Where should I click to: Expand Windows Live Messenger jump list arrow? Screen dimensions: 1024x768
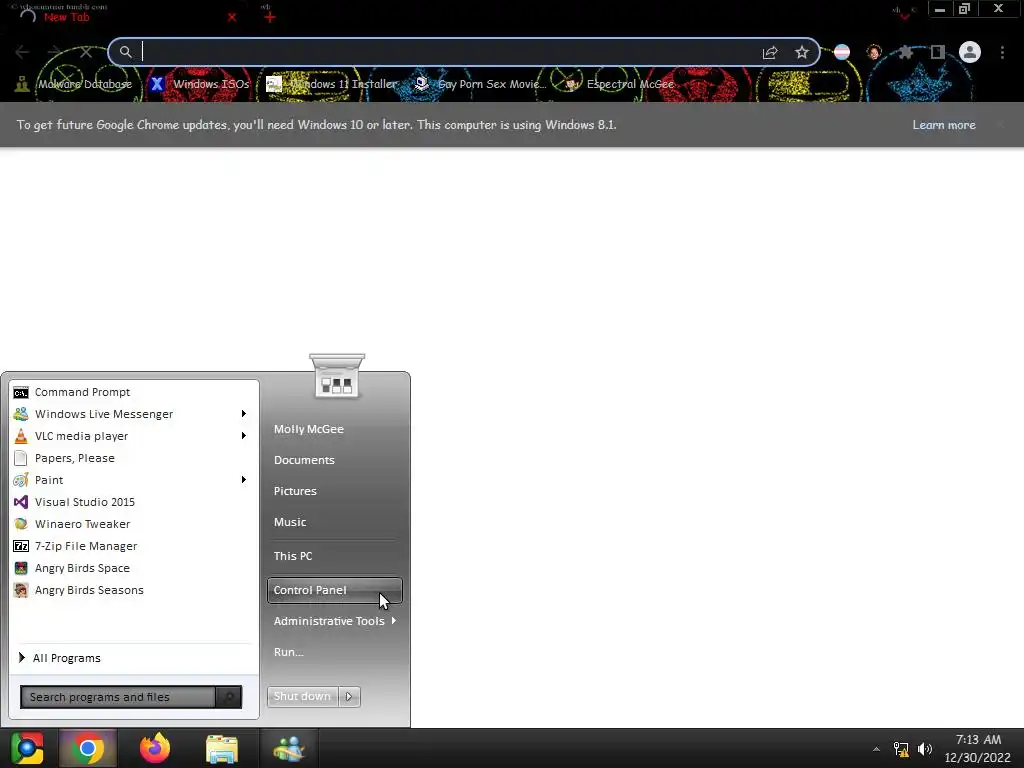[244, 414]
